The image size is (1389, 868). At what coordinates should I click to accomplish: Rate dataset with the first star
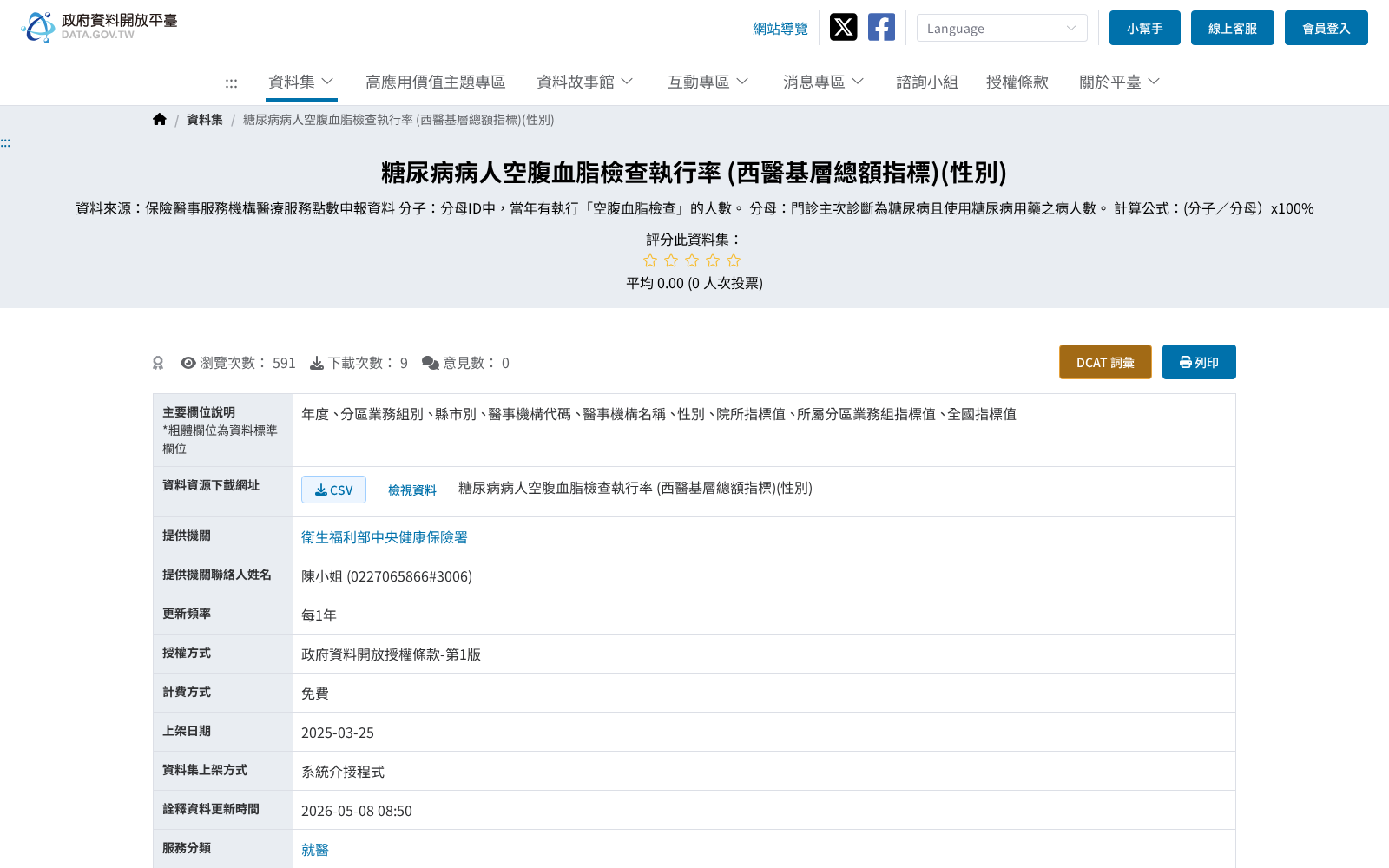click(650, 260)
